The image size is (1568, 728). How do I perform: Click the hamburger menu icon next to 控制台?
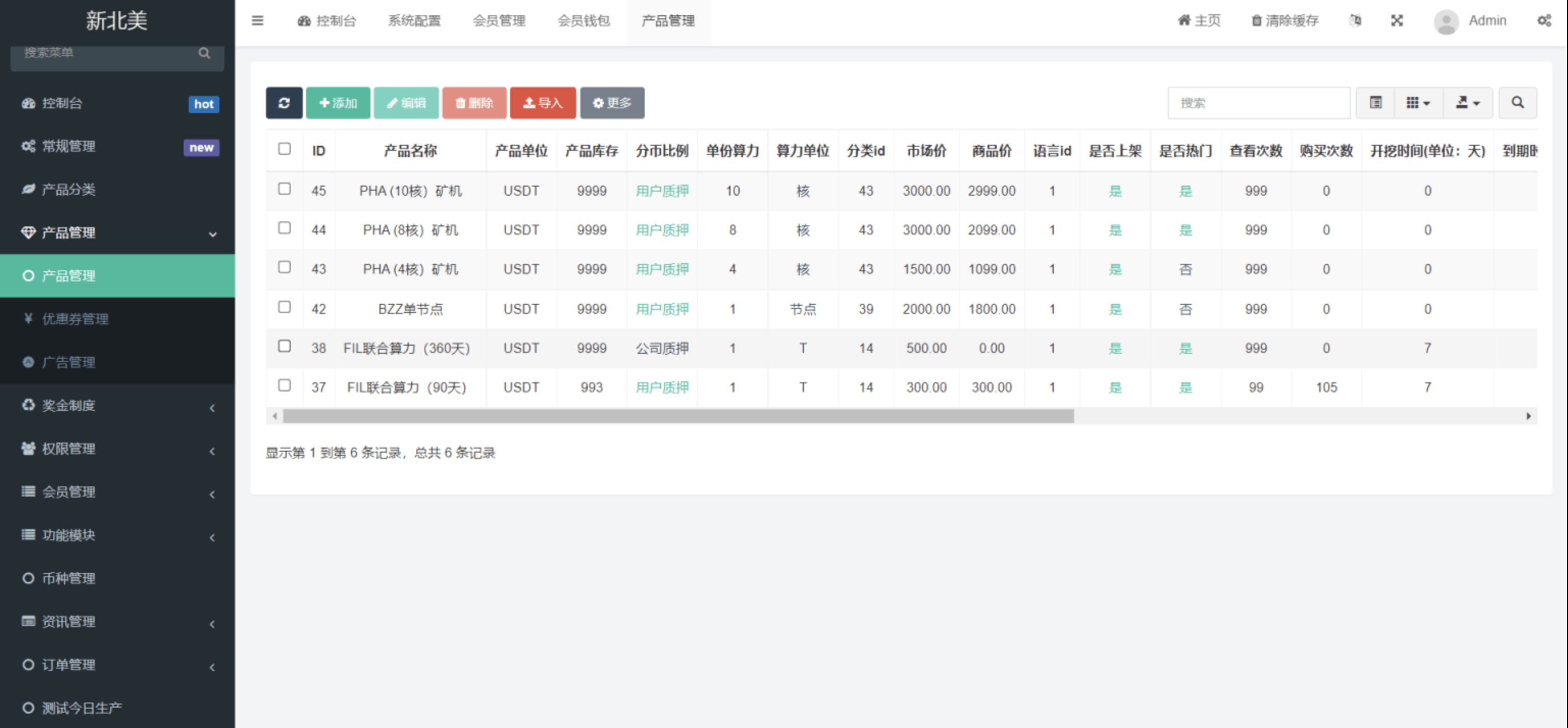(x=258, y=20)
